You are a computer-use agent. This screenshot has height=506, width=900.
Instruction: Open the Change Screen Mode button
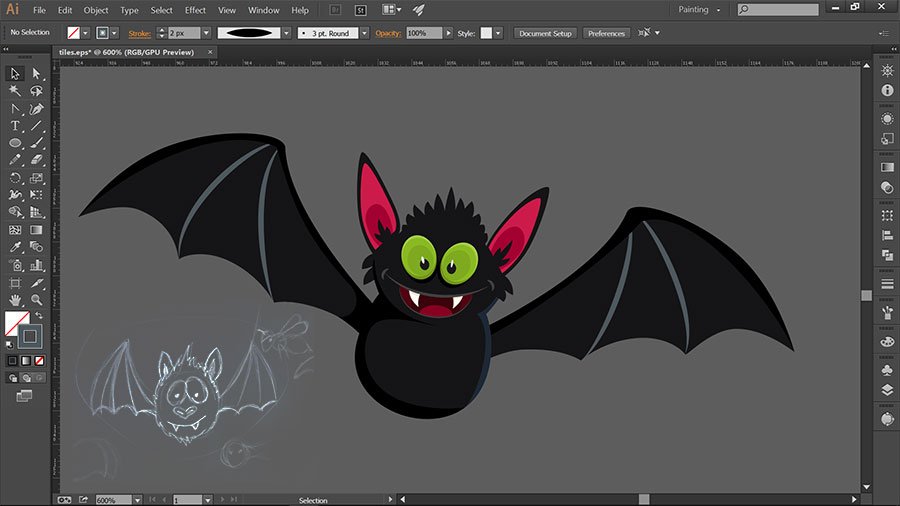pyautogui.click(x=24, y=396)
